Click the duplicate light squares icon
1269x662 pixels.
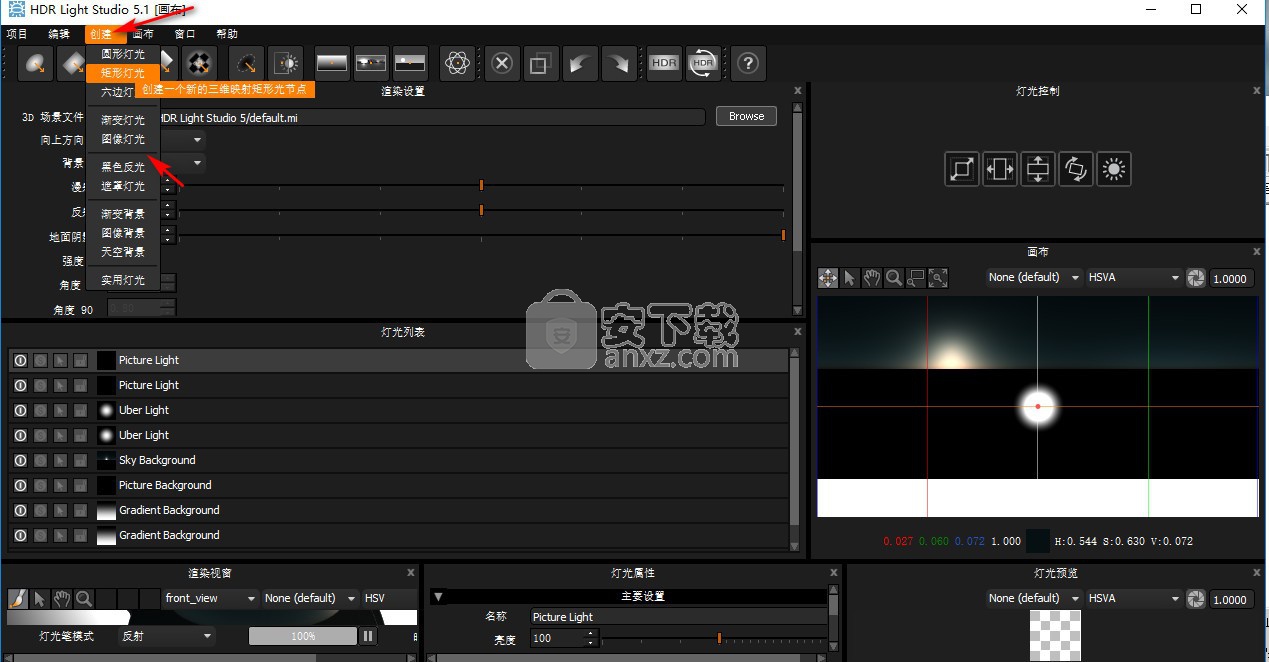tap(541, 63)
